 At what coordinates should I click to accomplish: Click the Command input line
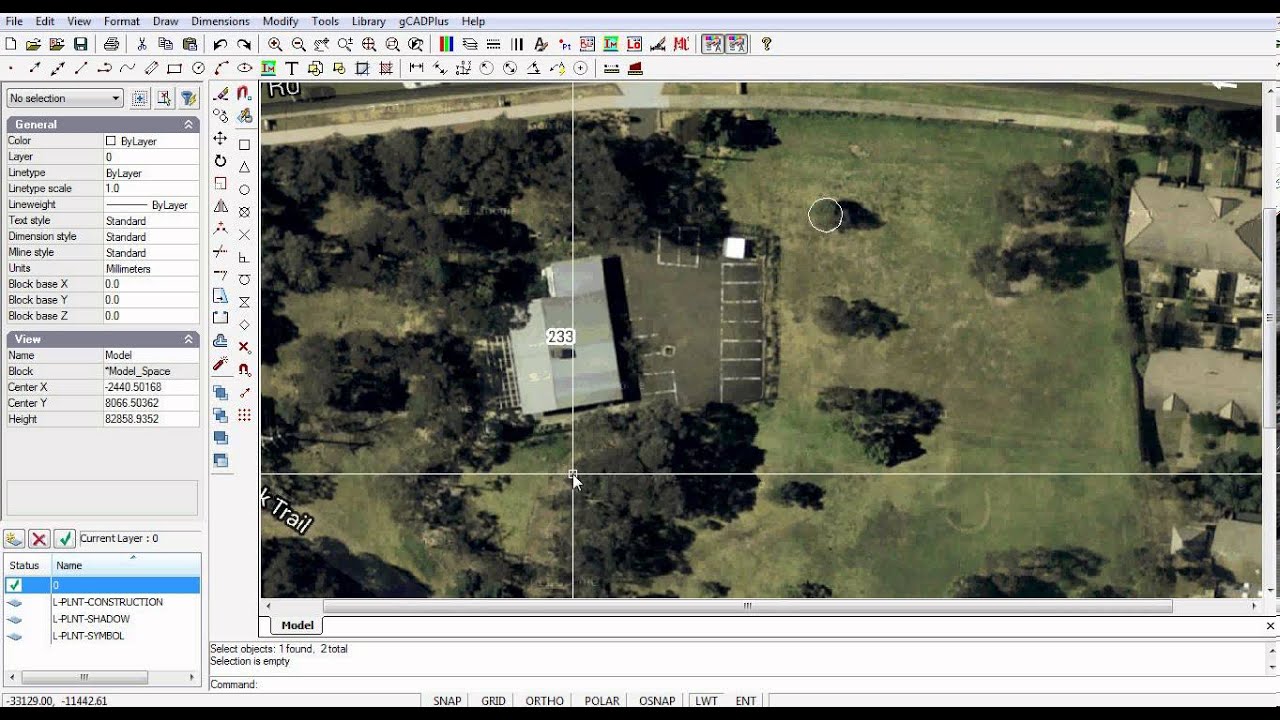point(740,684)
